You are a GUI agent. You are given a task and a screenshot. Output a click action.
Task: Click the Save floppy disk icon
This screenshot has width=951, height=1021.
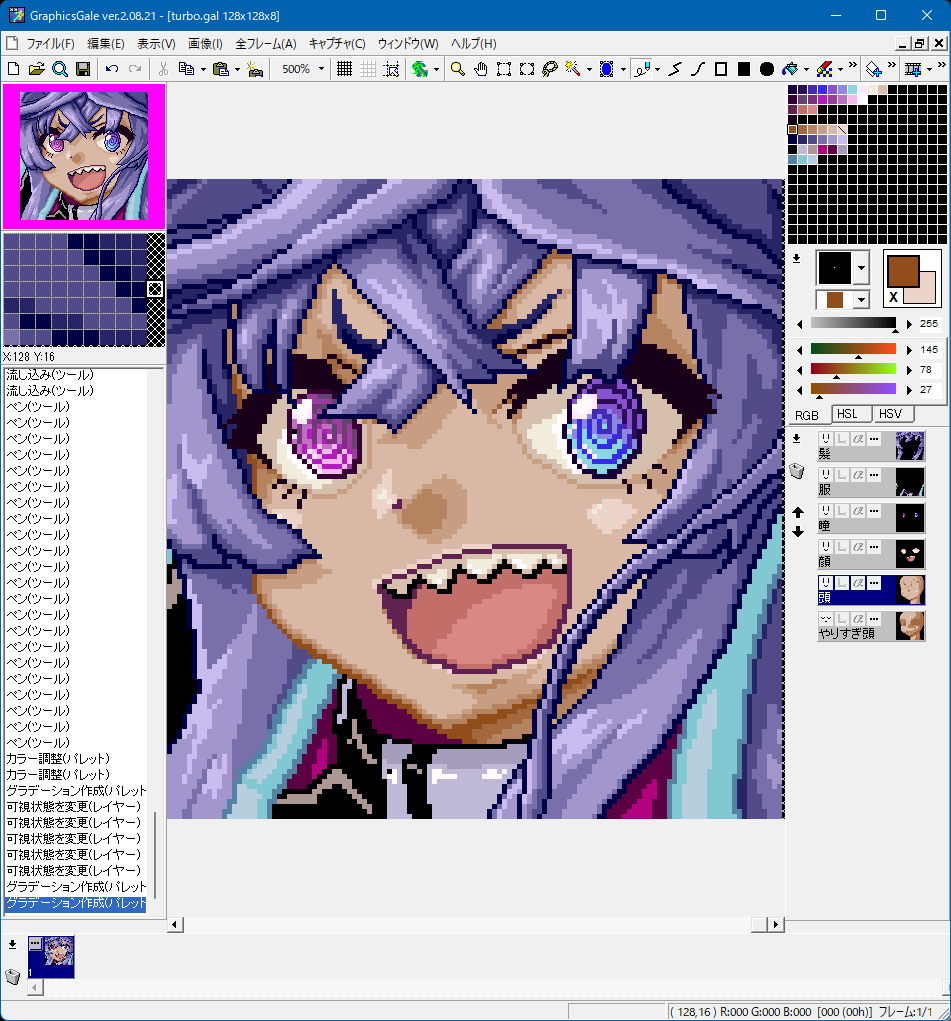(83, 69)
